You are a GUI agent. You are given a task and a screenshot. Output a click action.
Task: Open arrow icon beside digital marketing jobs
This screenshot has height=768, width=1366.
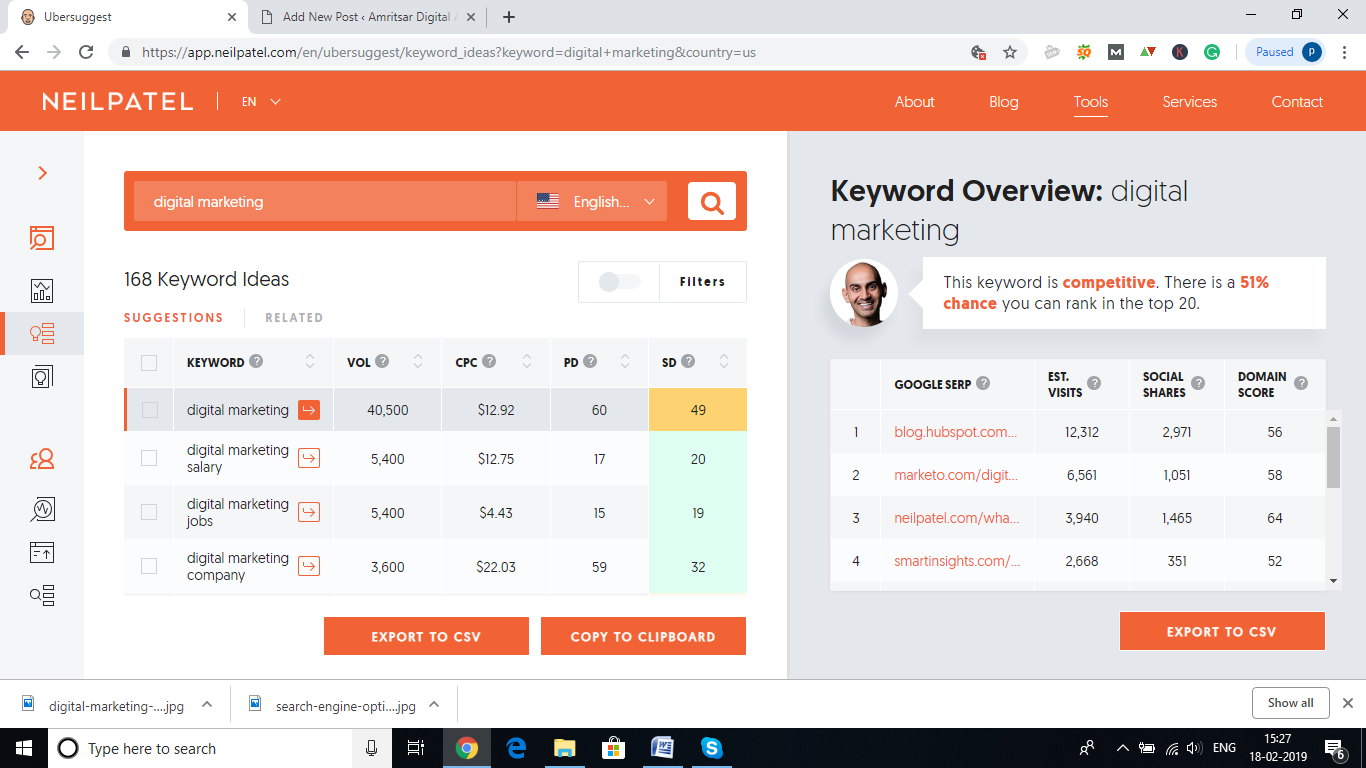(x=309, y=512)
